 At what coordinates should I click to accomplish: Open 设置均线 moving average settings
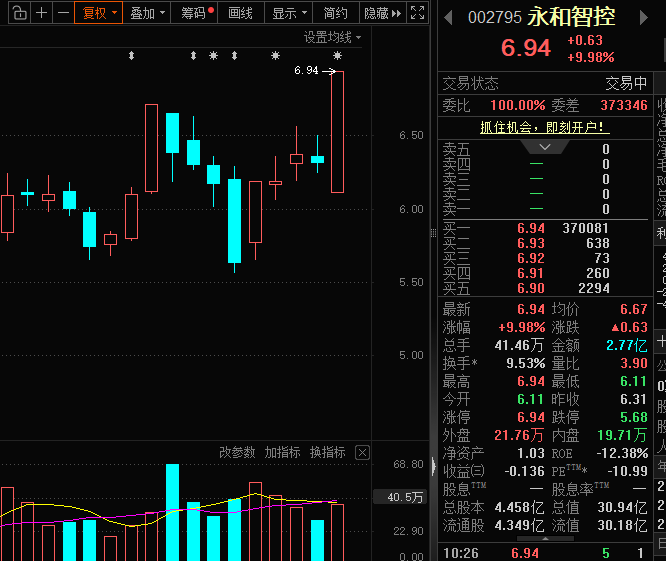tap(333, 37)
